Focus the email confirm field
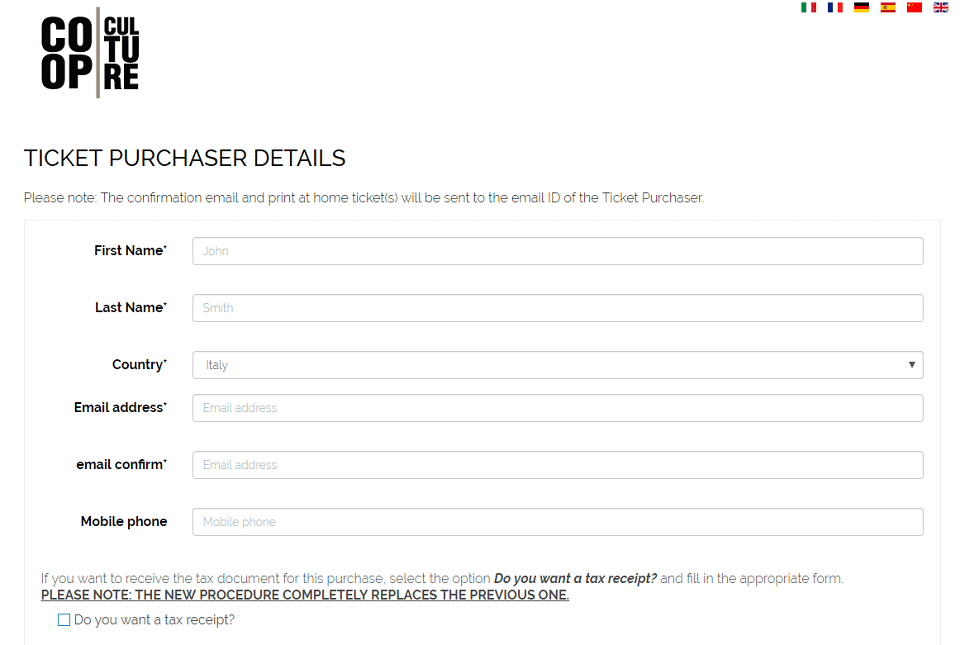 [558, 465]
